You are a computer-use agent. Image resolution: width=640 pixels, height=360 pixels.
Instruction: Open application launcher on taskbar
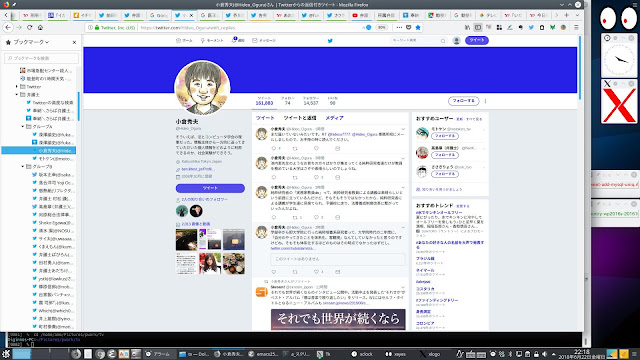tap(5, 354)
